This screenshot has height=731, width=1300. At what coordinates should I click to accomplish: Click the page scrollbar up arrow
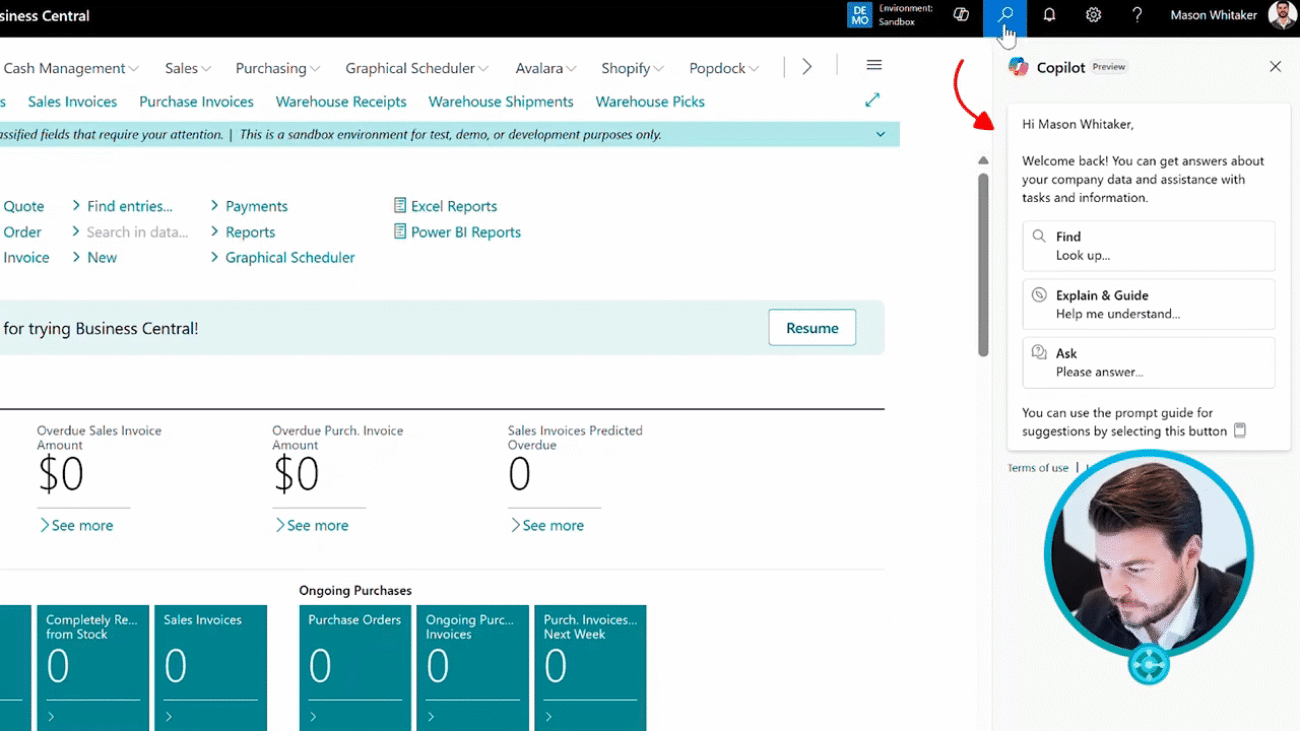click(983, 160)
